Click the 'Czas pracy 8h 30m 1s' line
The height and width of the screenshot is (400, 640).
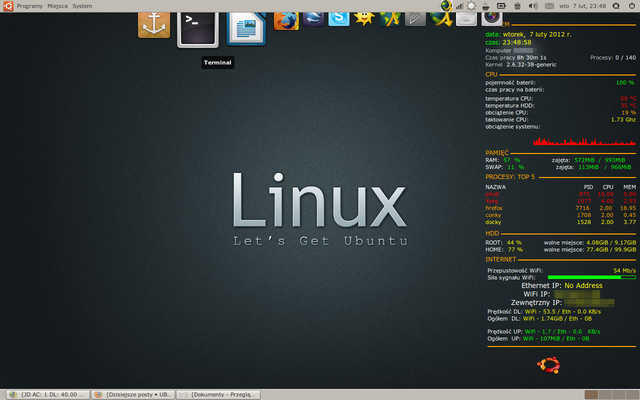point(516,58)
